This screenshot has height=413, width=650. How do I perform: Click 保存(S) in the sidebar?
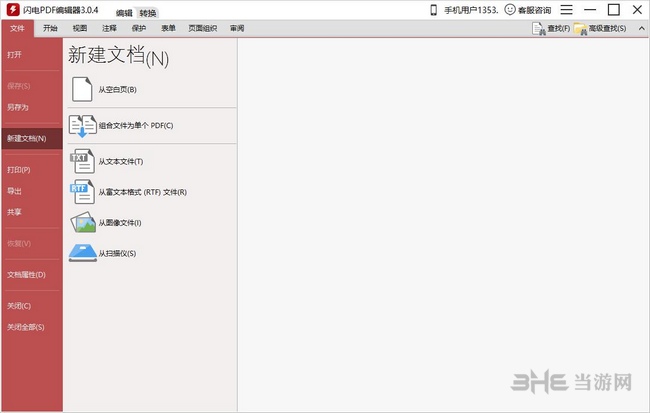(x=19, y=86)
